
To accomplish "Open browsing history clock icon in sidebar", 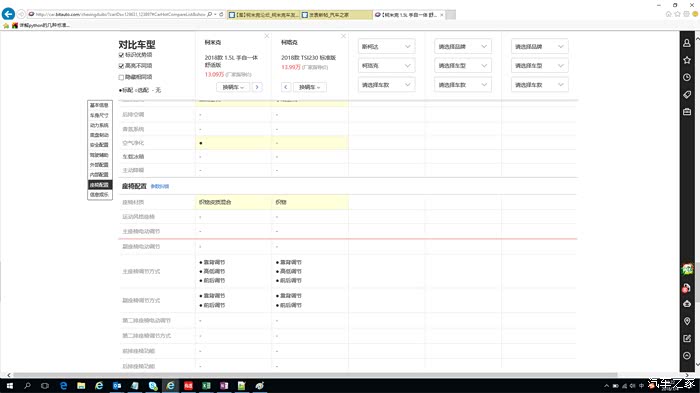I will 687,77.
